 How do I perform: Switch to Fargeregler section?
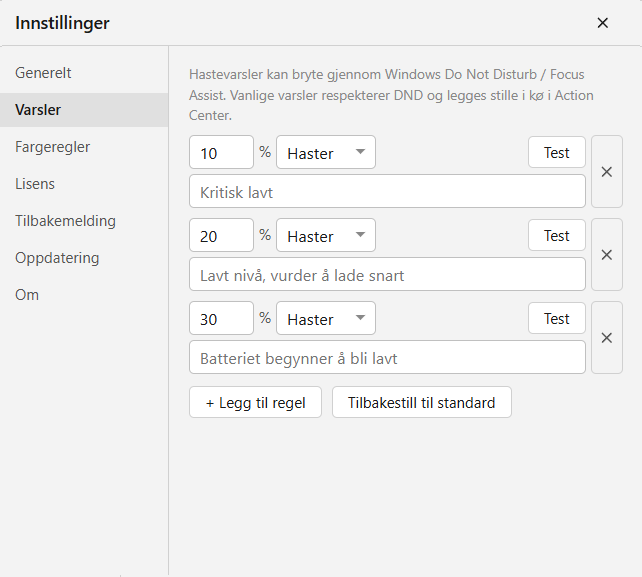pyautogui.click(x=84, y=147)
